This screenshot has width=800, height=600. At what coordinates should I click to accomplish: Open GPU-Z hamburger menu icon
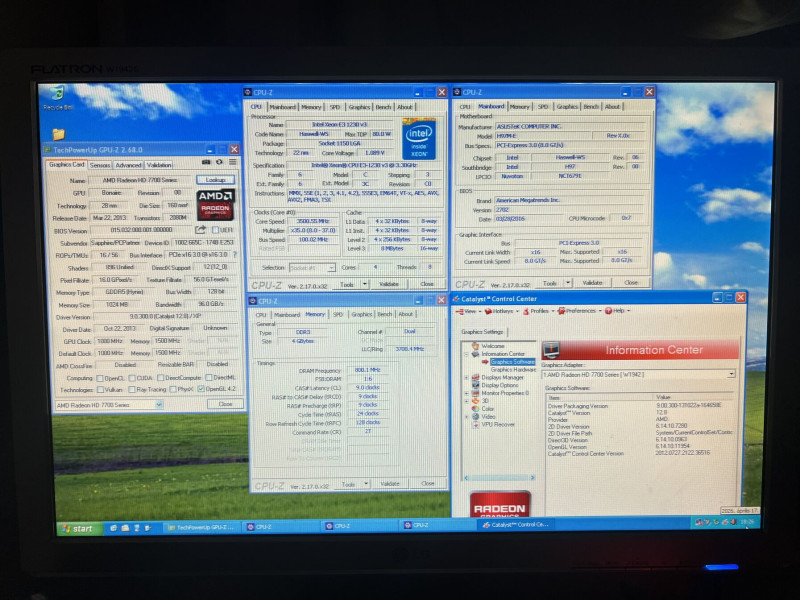233,162
